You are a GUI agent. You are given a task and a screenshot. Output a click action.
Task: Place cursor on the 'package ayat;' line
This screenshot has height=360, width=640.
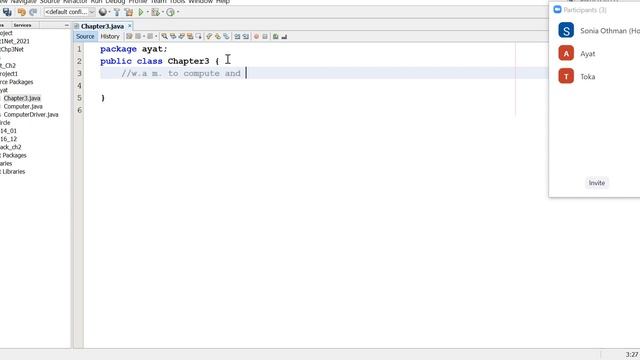click(x=133, y=49)
